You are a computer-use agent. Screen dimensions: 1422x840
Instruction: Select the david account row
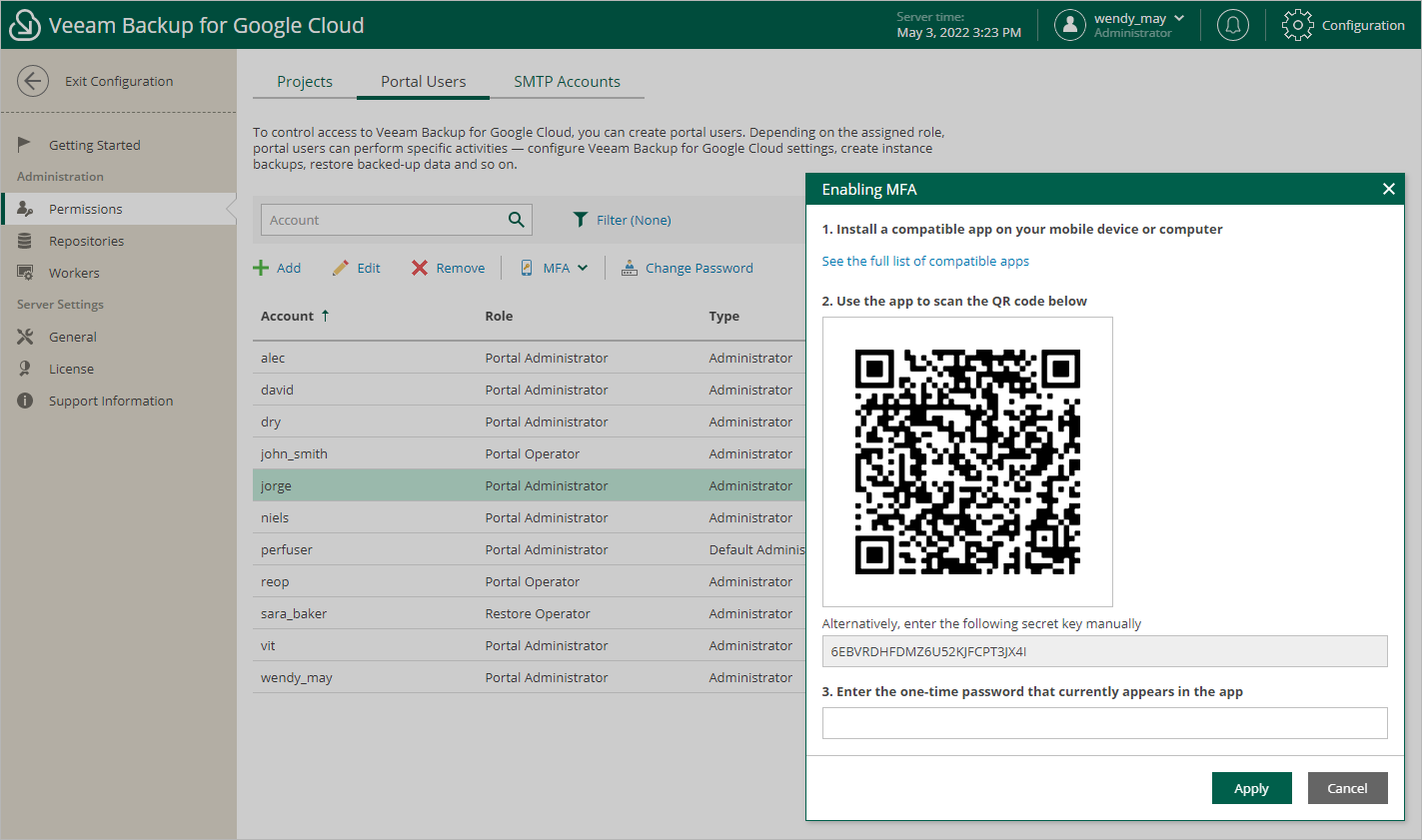coord(529,390)
